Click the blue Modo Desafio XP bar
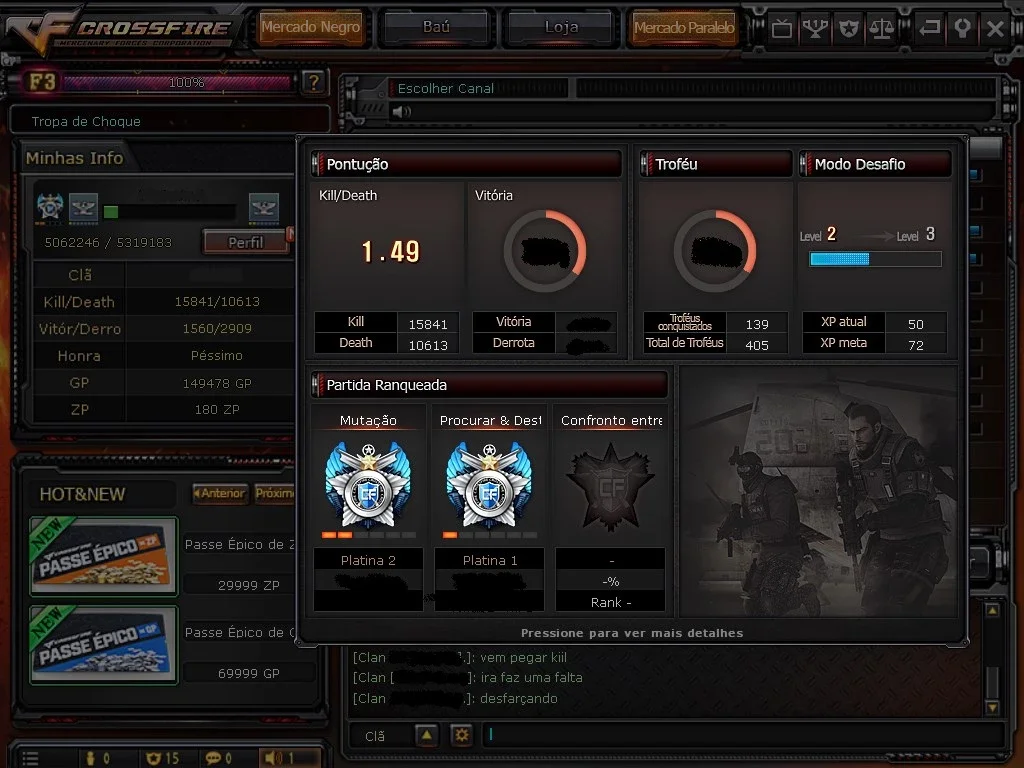The image size is (1024, 768). coord(875,259)
